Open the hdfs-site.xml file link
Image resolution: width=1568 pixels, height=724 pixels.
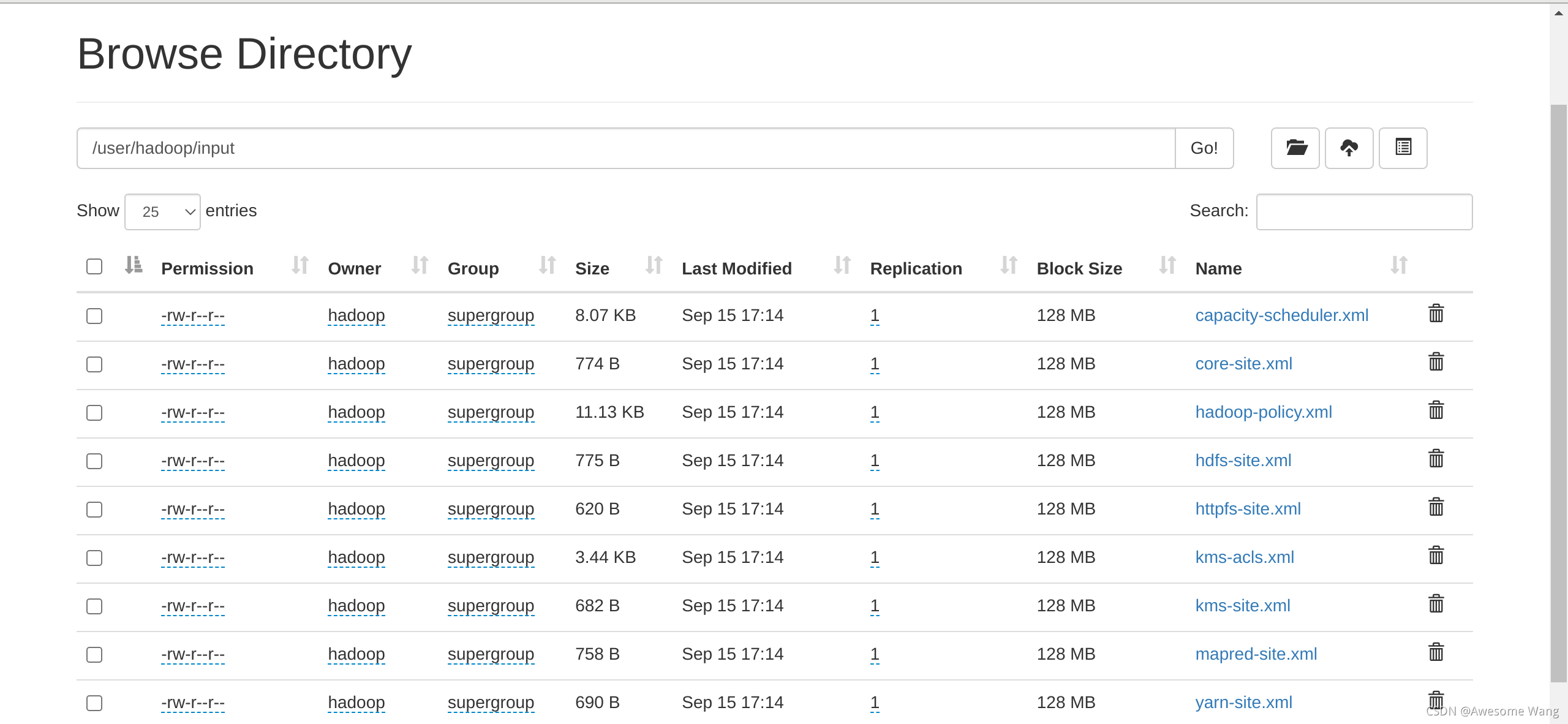click(x=1243, y=461)
